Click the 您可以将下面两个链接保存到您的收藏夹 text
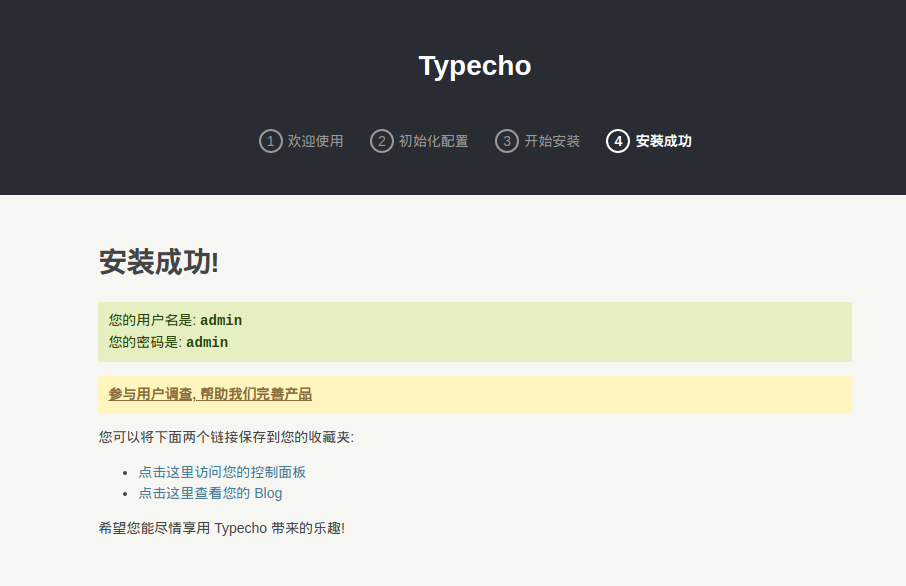The width and height of the screenshot is (906, 586). [226, 437]
